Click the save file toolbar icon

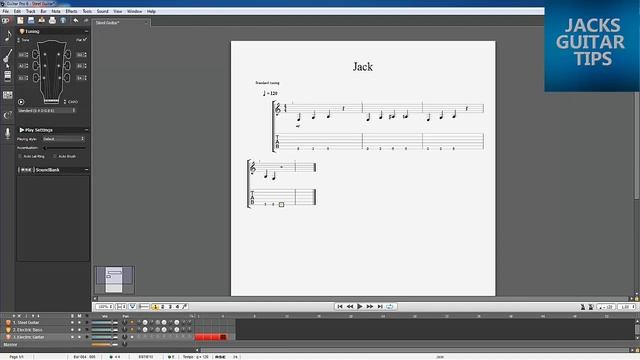pyautogui.click(x=31, y=20)
